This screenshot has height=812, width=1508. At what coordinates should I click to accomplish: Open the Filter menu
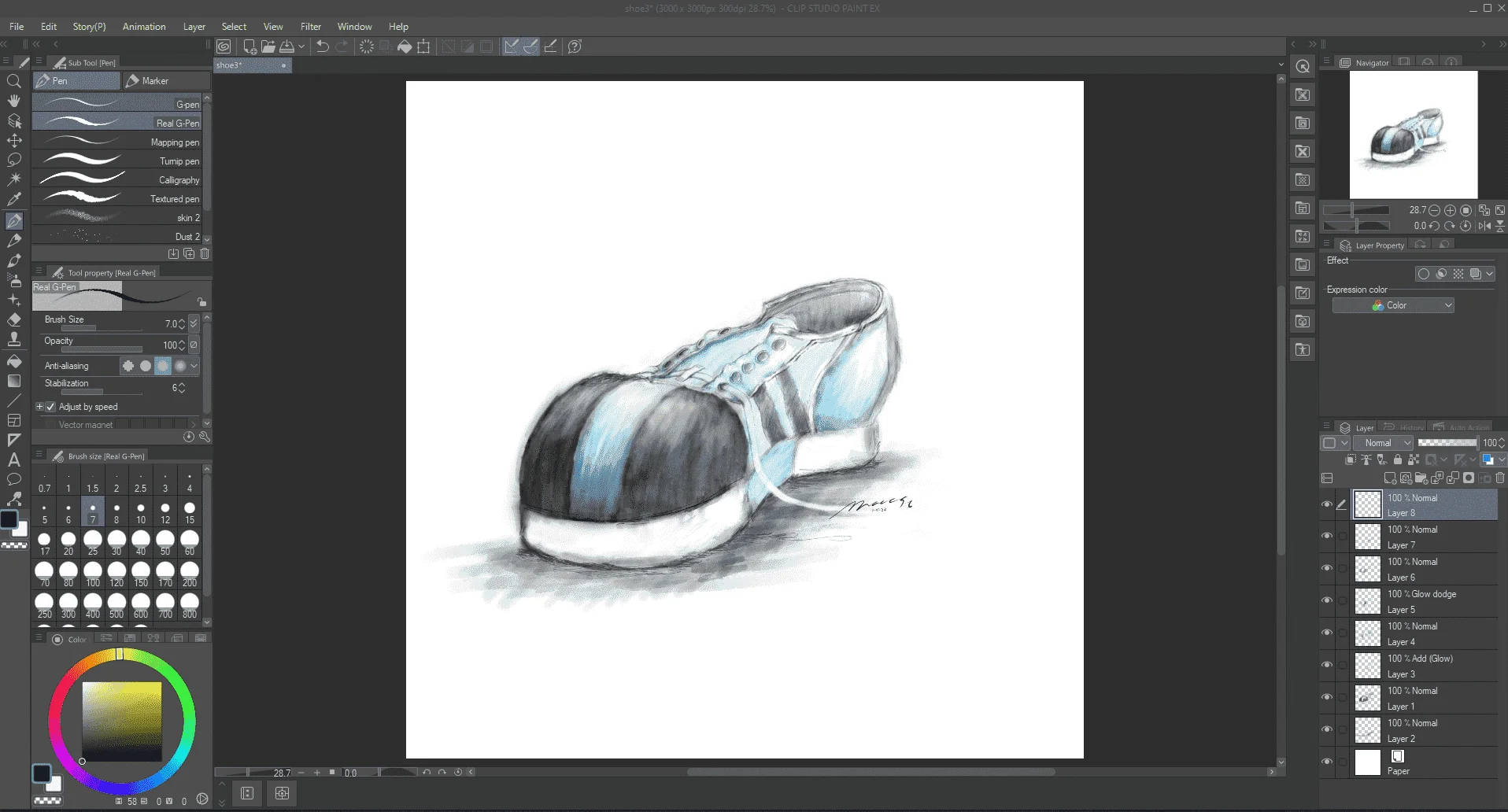(311, 26)
